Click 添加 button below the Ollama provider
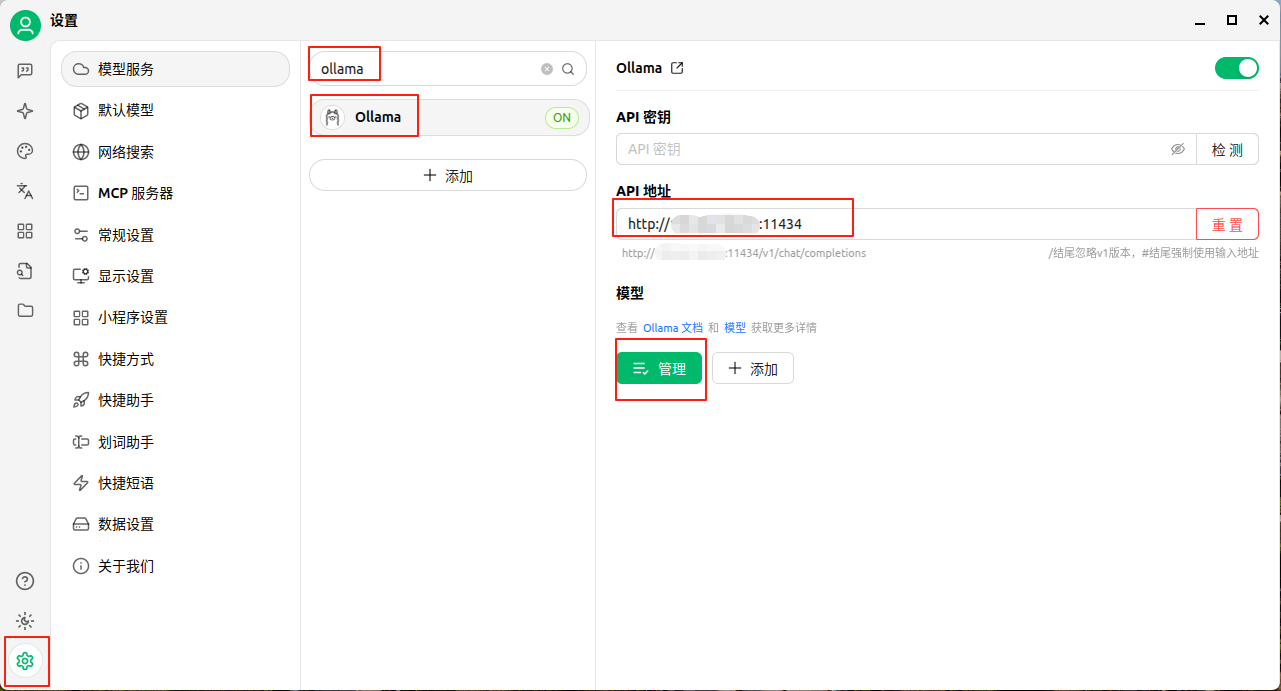Viewport: 1281px width, 691px height. [x=448, y=175]
